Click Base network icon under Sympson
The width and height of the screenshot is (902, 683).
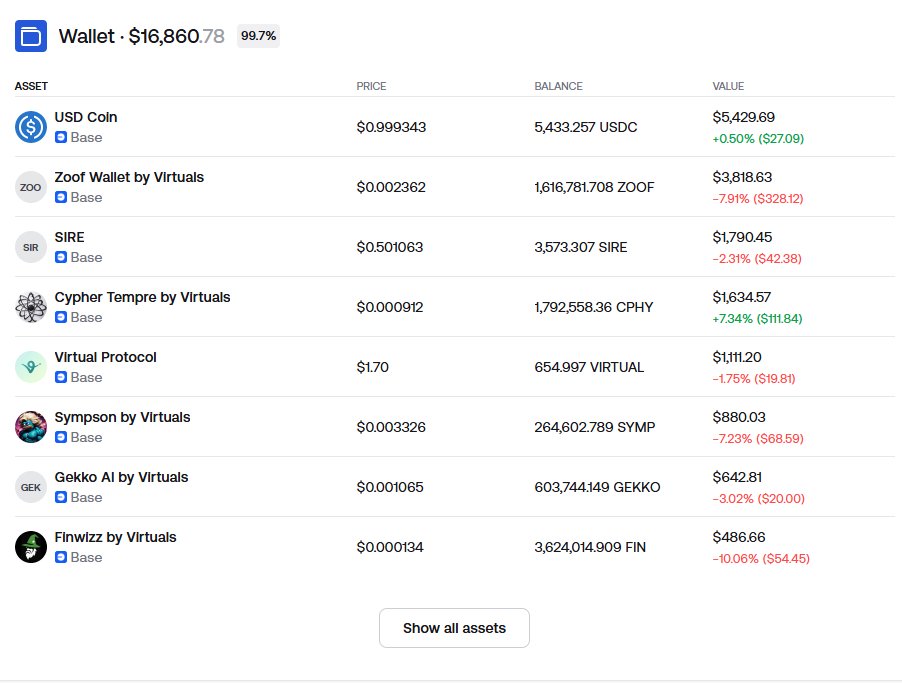coord(61,437)
